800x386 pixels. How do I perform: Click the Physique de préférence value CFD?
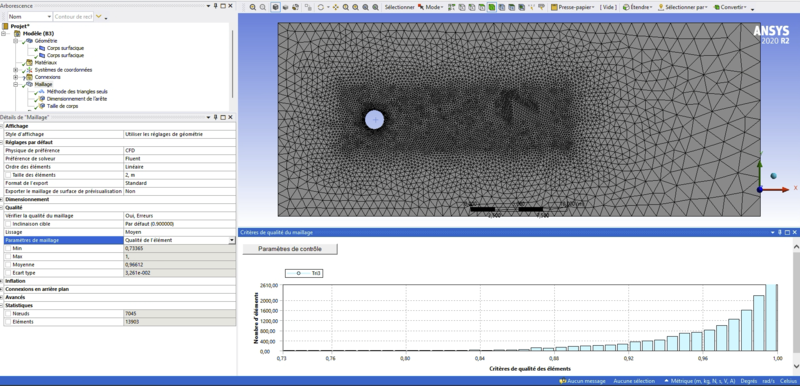tap(180, 150)
